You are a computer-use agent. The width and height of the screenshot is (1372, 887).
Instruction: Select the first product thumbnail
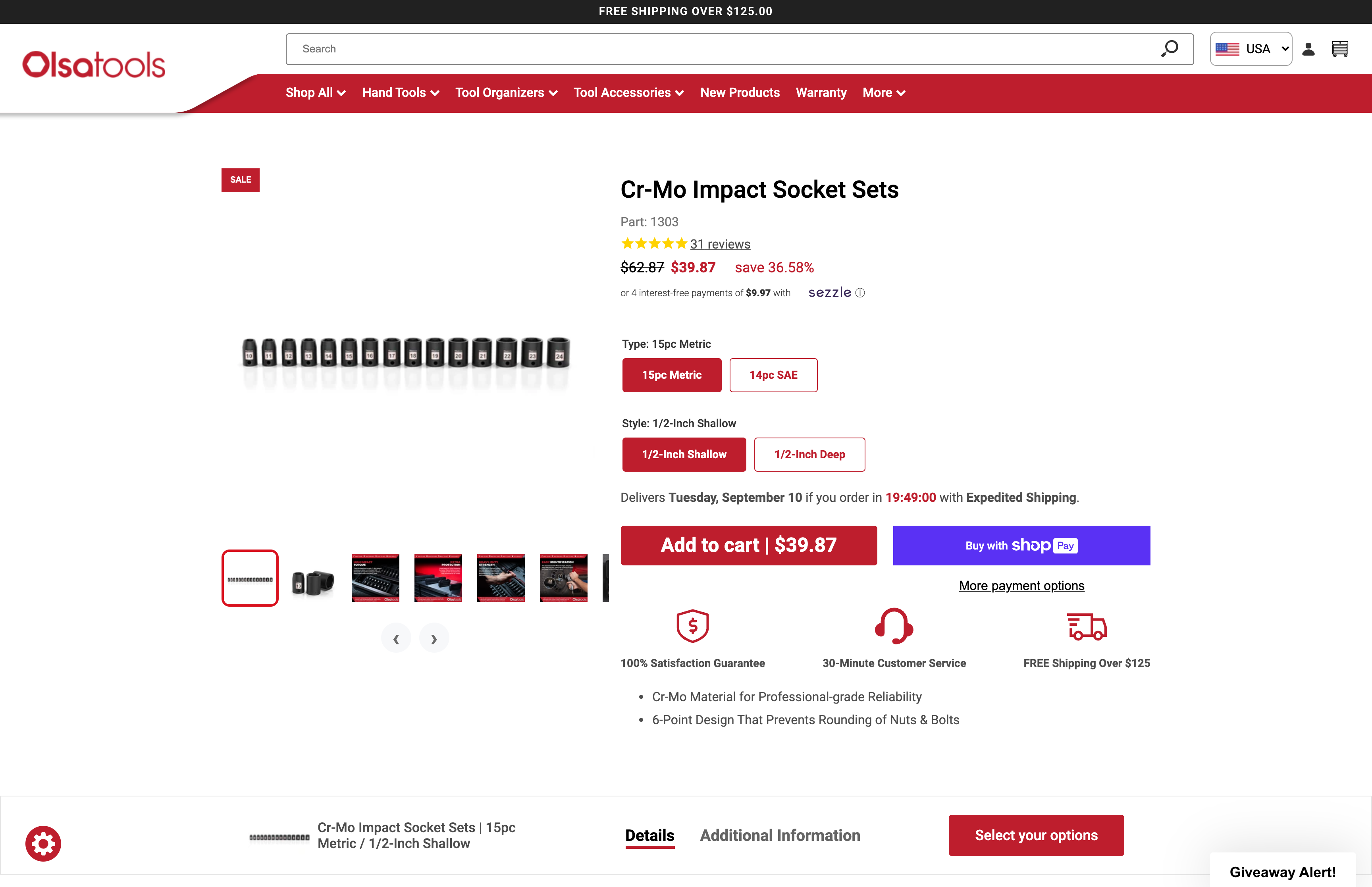click(x=250, y=578)
